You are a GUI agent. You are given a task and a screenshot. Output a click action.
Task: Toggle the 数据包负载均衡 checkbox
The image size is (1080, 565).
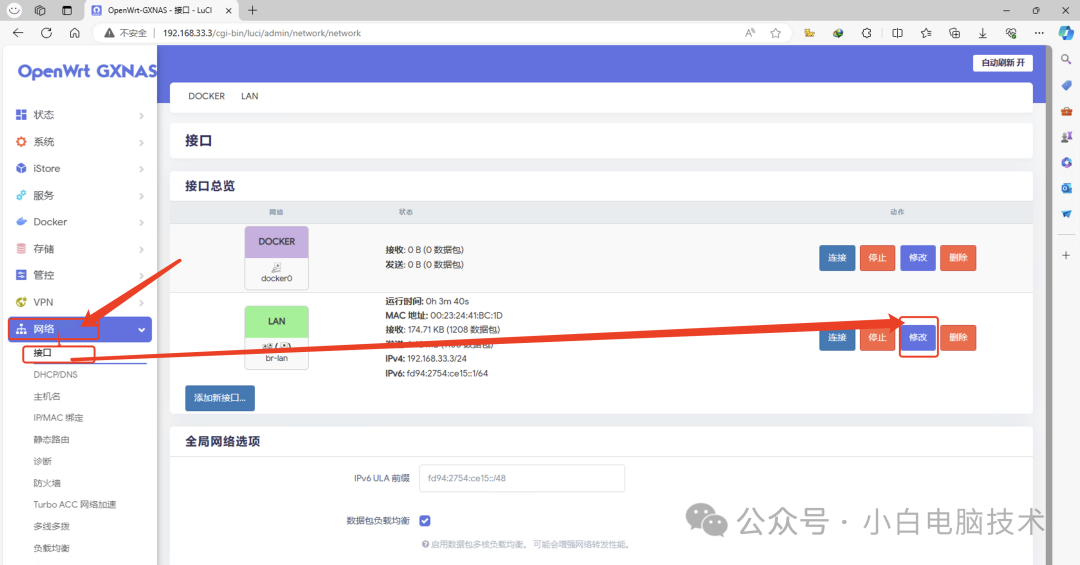pyautogui.click(x=425, y=520)
